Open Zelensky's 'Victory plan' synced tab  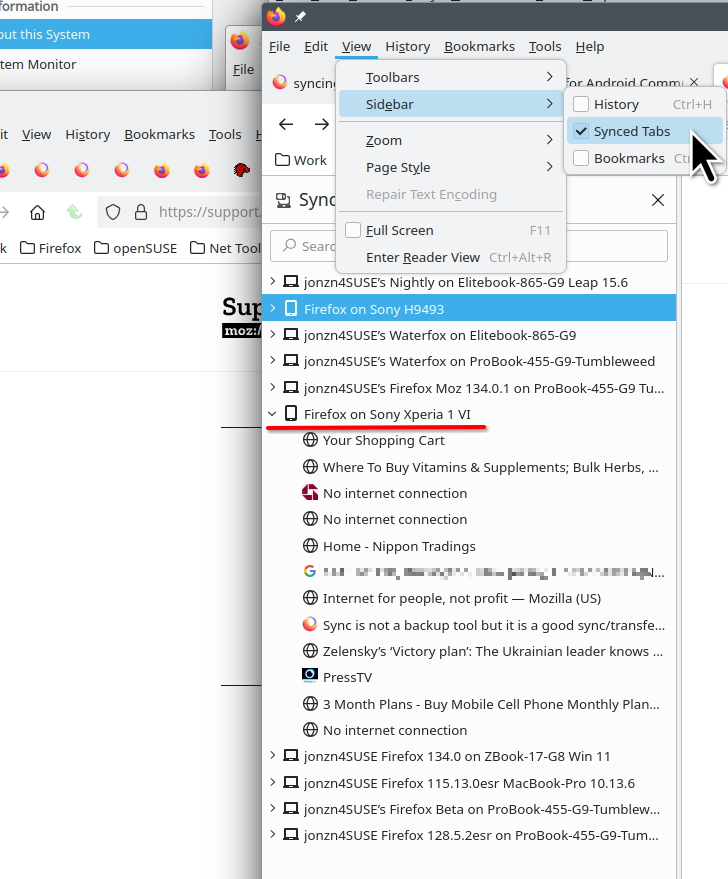[x=493, y=651]
